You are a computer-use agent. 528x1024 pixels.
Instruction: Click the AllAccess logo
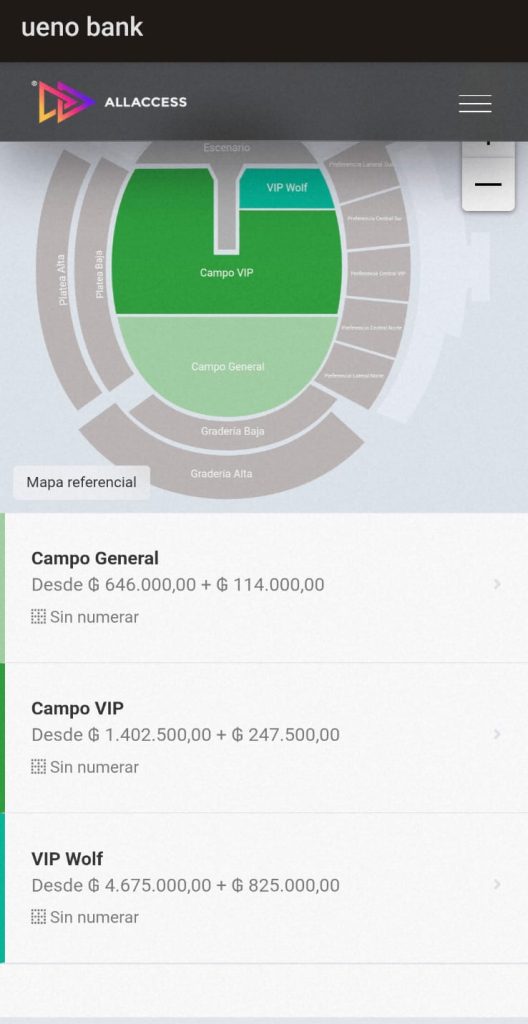click(x=109, y=102)
